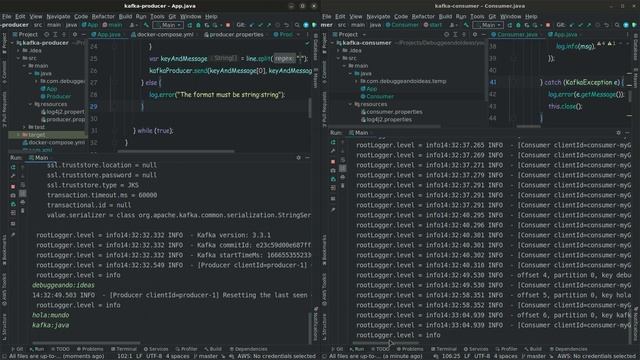Select Producer class in kafka-producer tree
Viewport: 640px width, 360px height.
(56, 96)
